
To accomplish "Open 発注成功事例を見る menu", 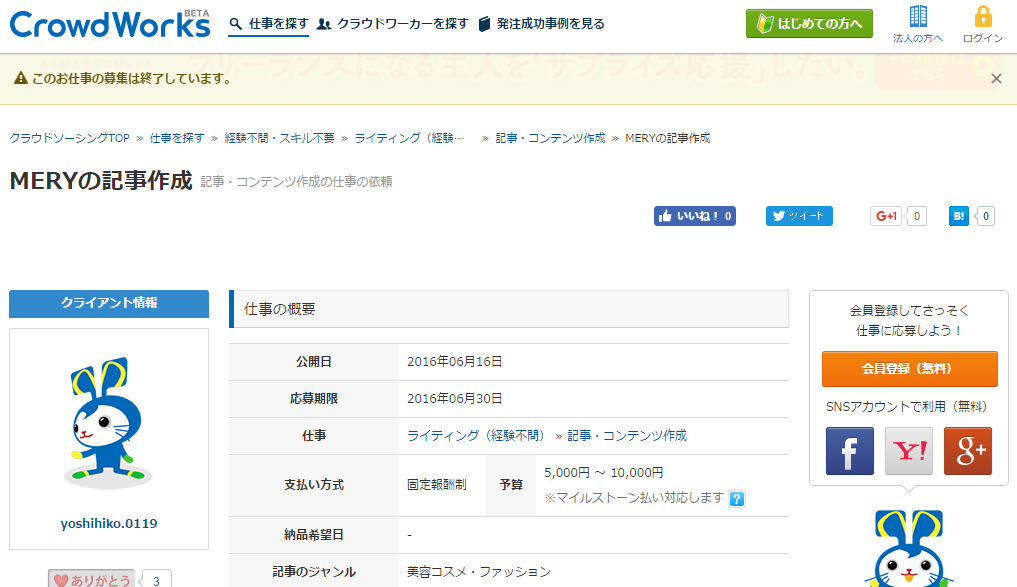I will pos(542,24).
